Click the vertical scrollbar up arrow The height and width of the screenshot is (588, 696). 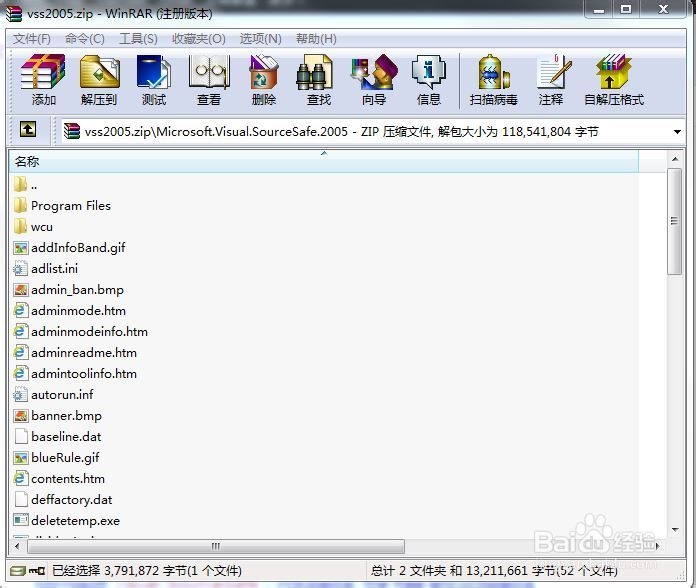click(675, 159)
